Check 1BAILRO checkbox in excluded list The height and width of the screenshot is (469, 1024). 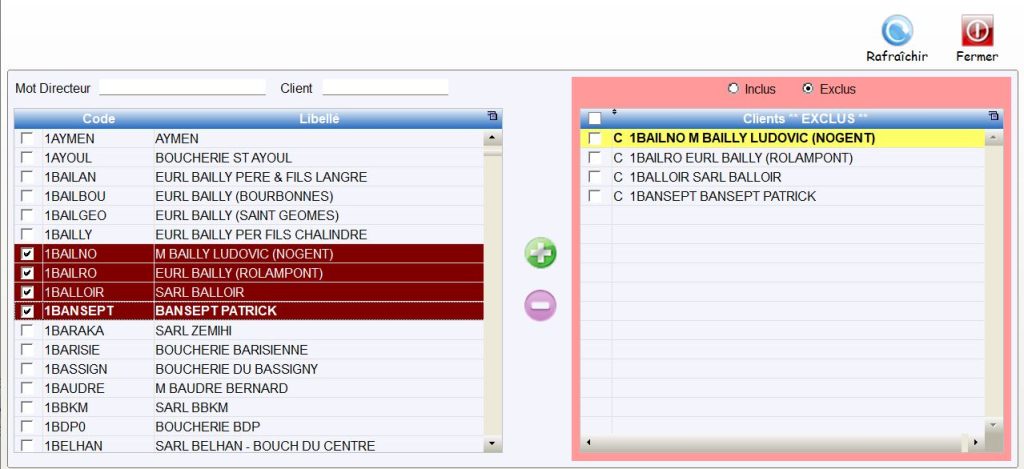tap(595, 158)
